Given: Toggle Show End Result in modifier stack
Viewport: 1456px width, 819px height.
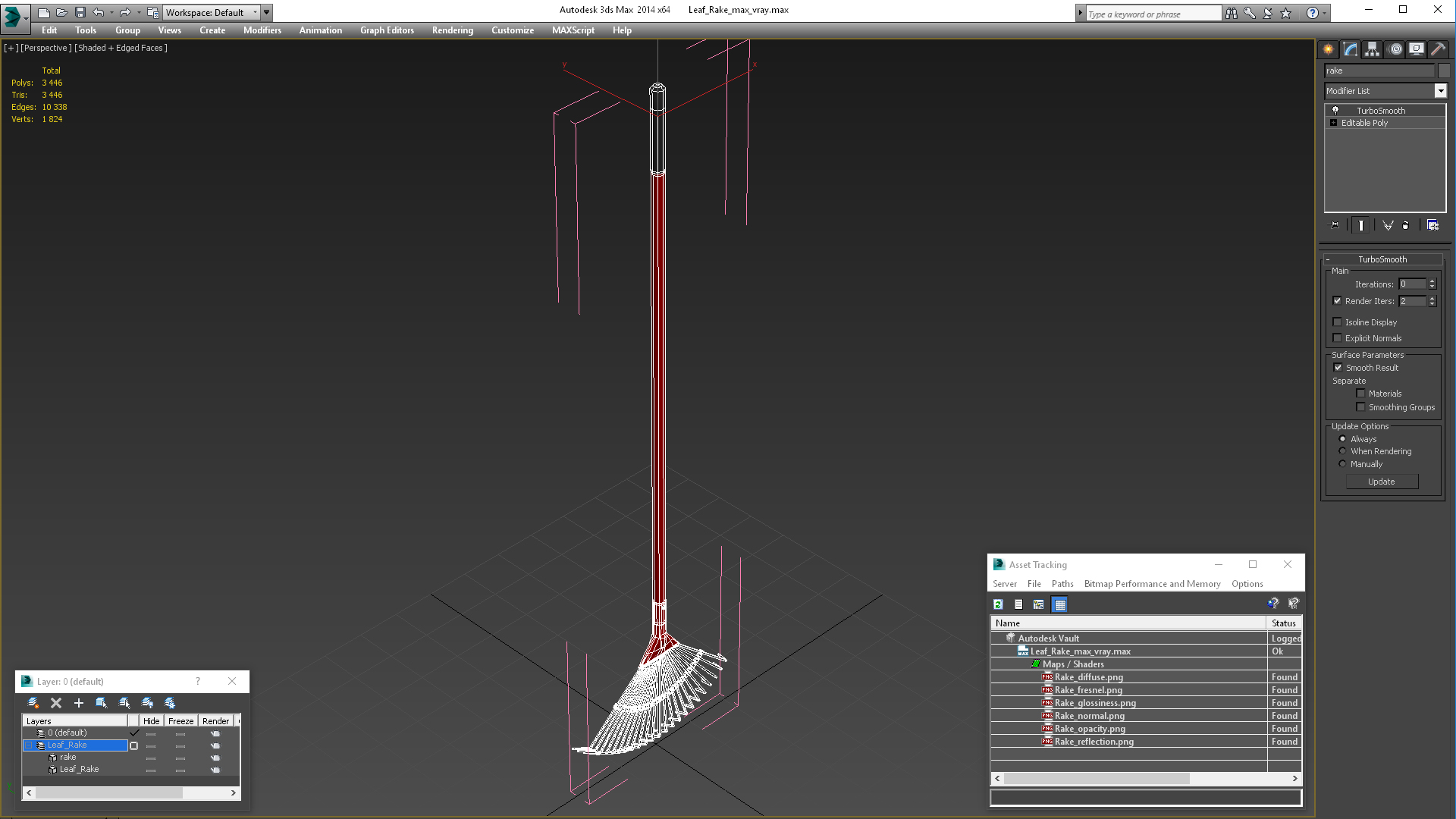Looking at the screenshot, I should pyautogui.click(x=1361, y=225).
